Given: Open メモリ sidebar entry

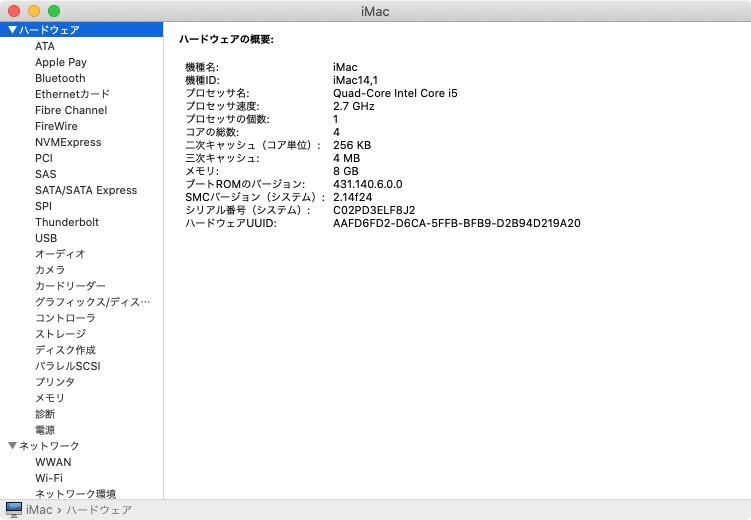Looking at the screenshot, I should pyautogui.click(x=49, y=398).
